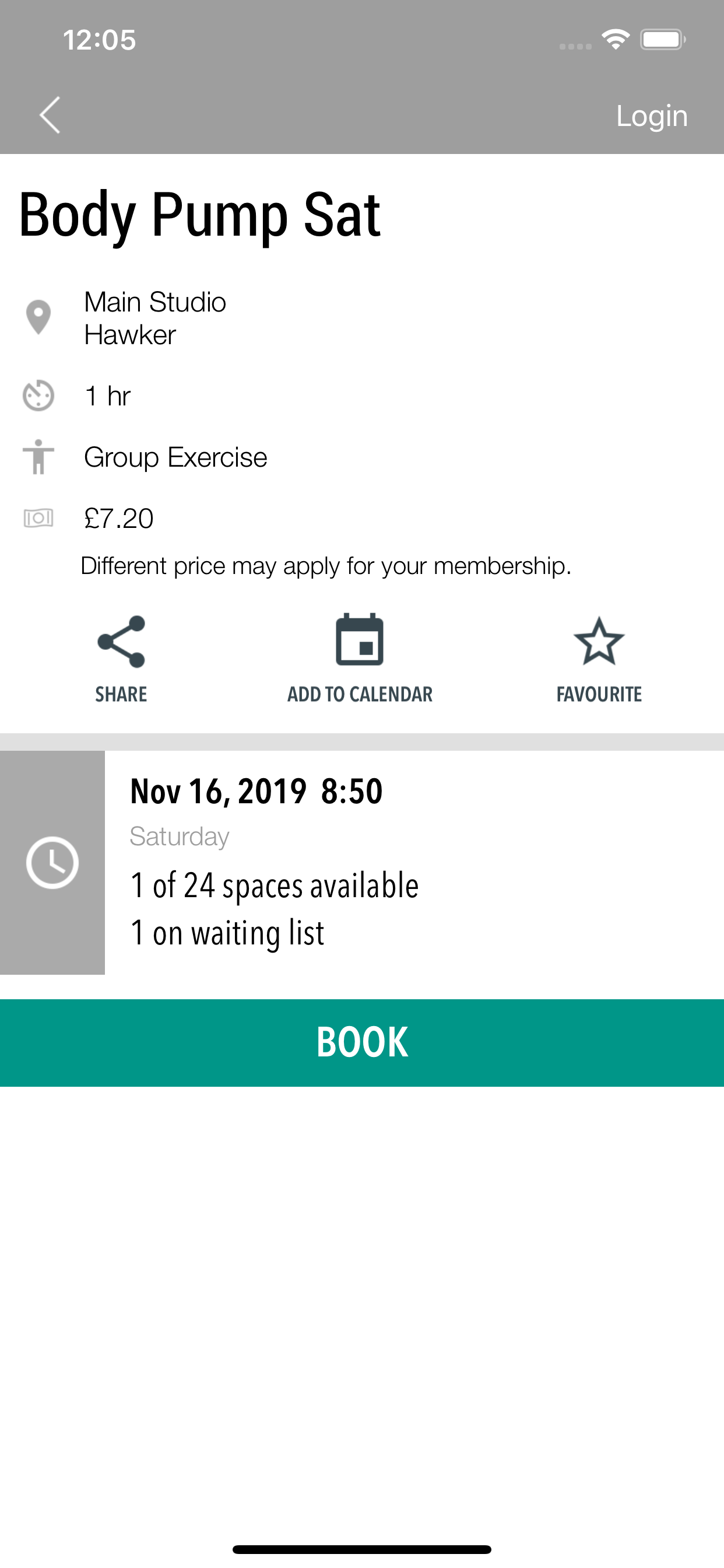Viewport: 724px width, 1568px height.
Task: Tap the duration timer icon
Action: (x=38, y=395)
